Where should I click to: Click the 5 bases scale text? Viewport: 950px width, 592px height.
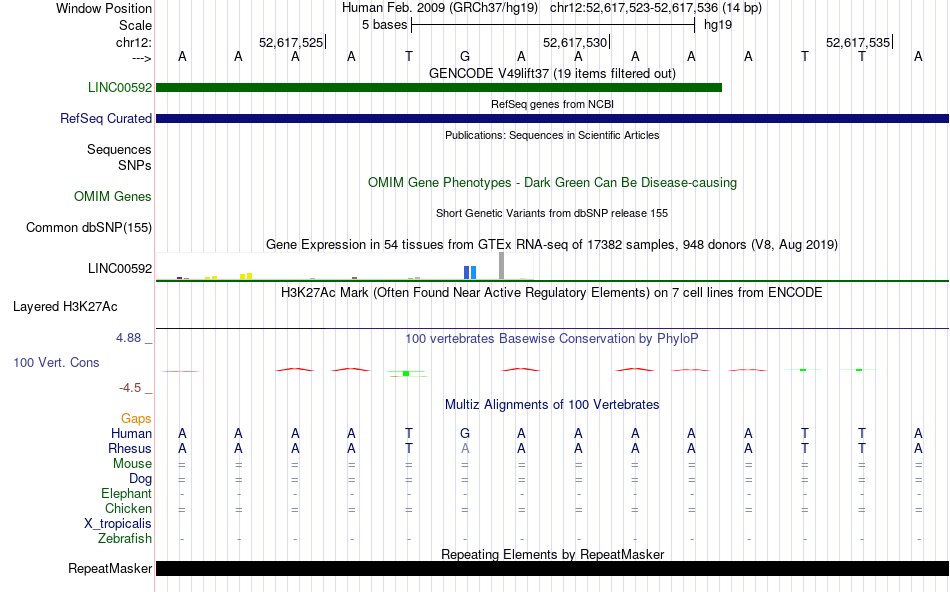click(385, 25)
